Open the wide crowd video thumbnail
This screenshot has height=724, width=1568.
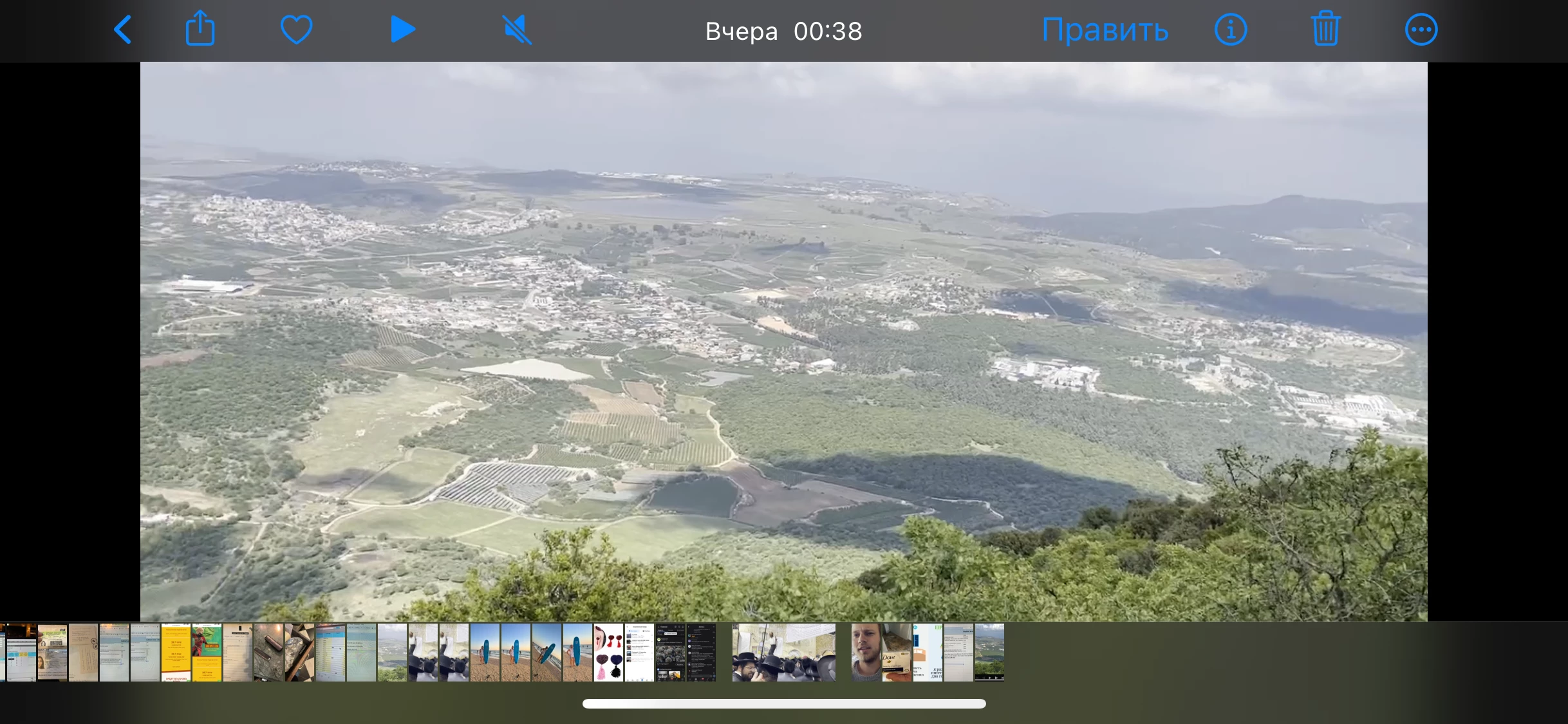pos(783,652)
